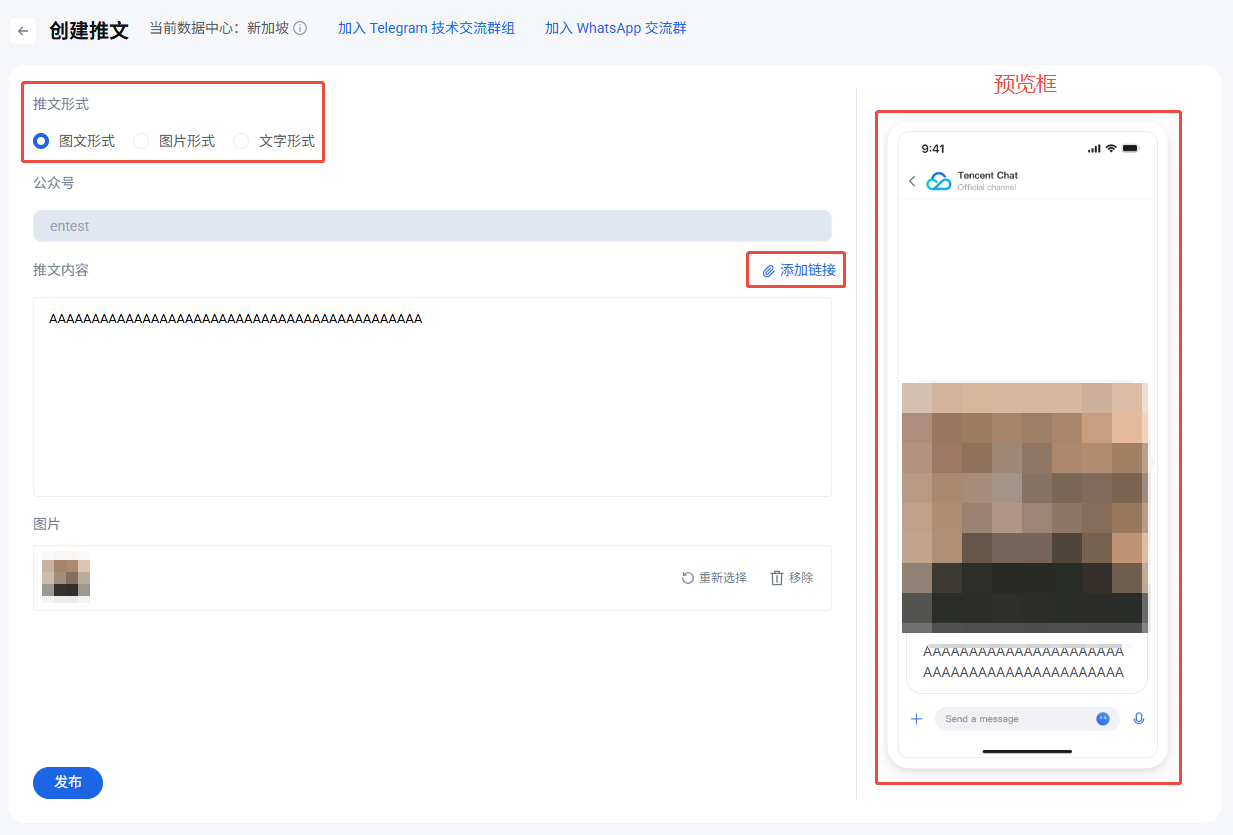Click the Official channel subtitle
Viewport: 1233px width, 835px height.
987,187
